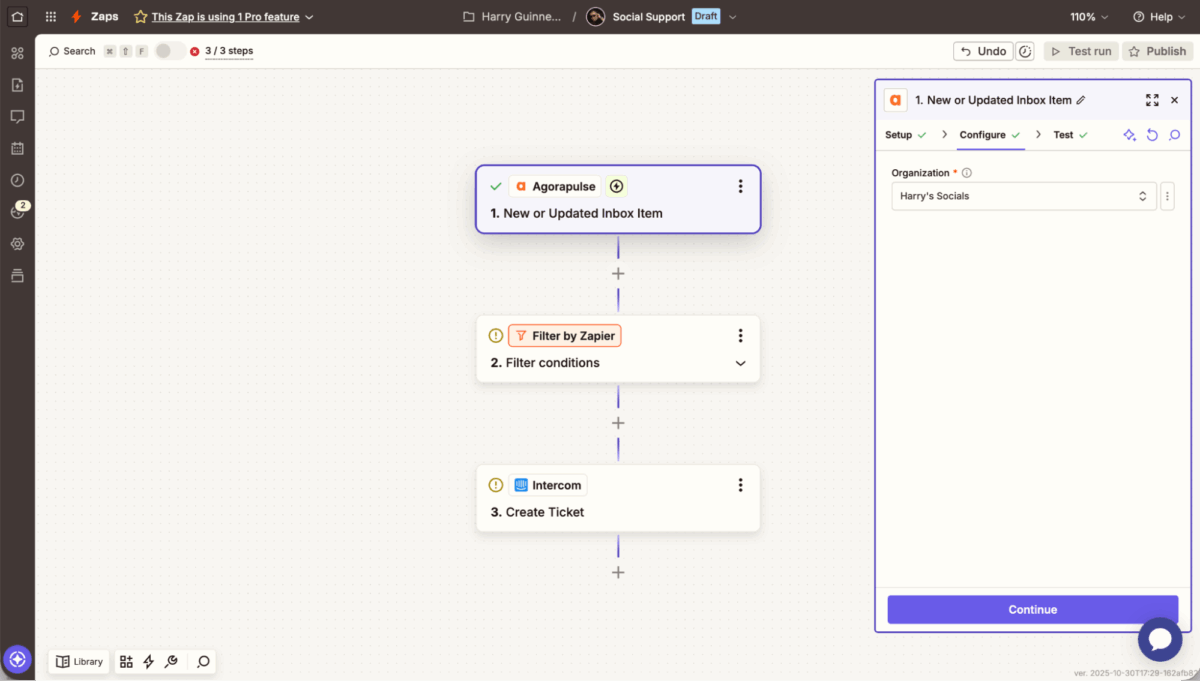Screen dimensions: 1200x681
Task: Click the refresh icon in the step panel
Action: (1152, 134)
